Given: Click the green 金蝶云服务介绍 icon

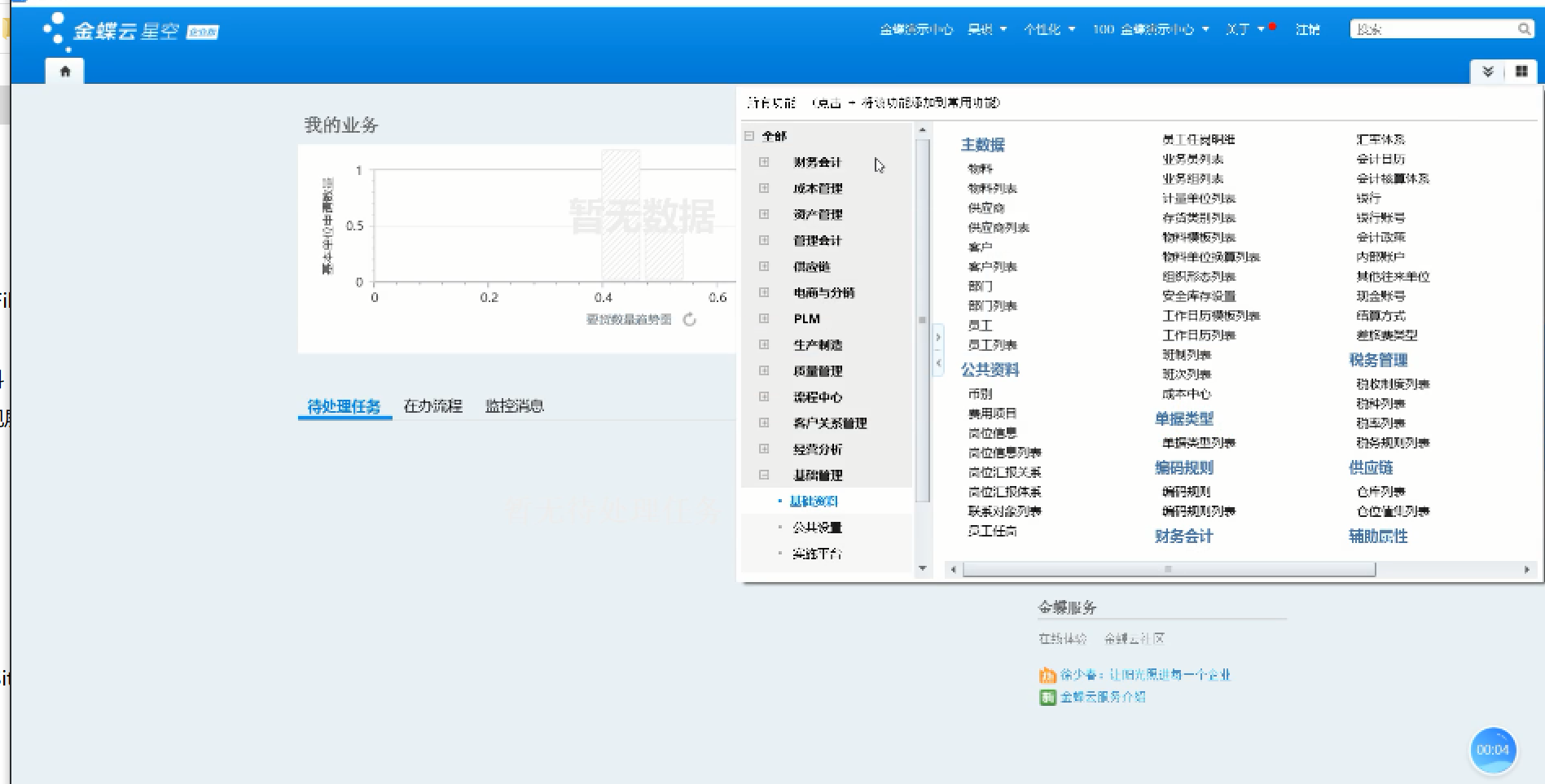Looking at the screenshot, I should coord(1047,698).
